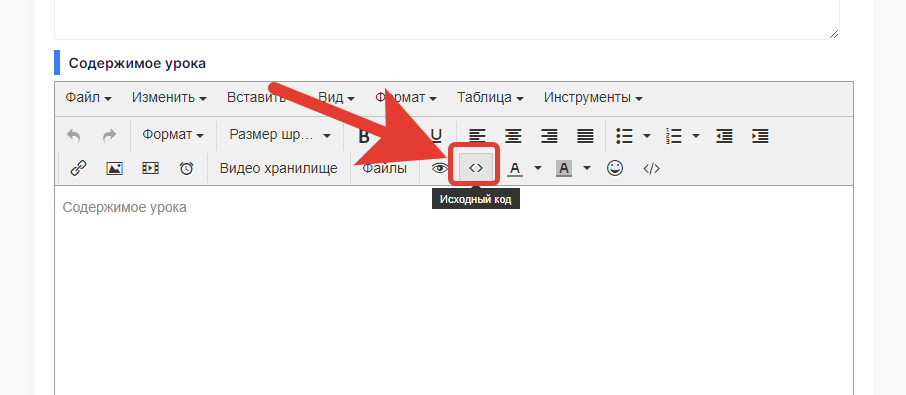906x395 pixels.
Task: Justify text alignment
Action: pyautogui.click(x=585, y=136)
